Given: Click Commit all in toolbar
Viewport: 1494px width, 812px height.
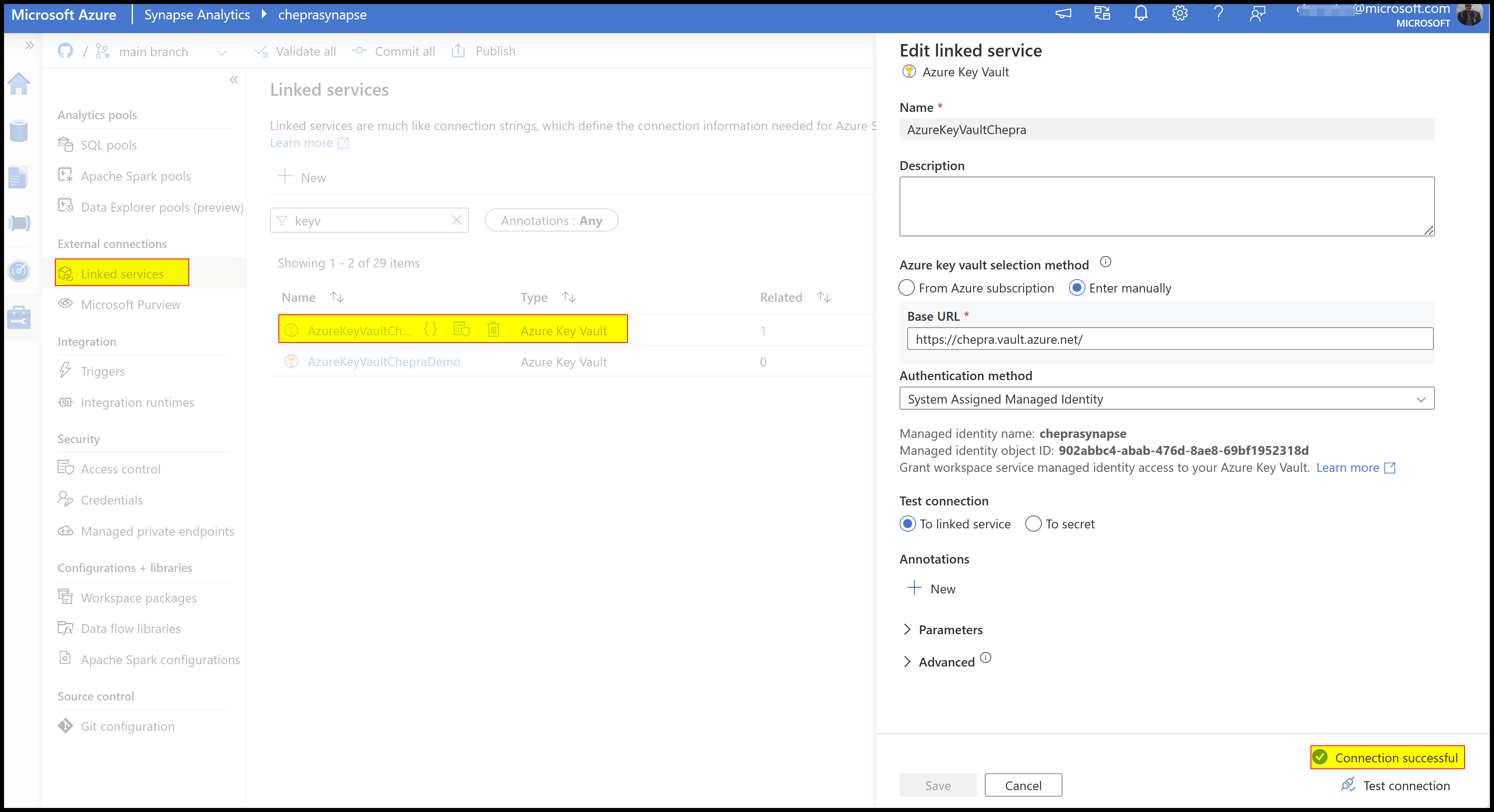Looking at the screenshot, I should 394,51.
